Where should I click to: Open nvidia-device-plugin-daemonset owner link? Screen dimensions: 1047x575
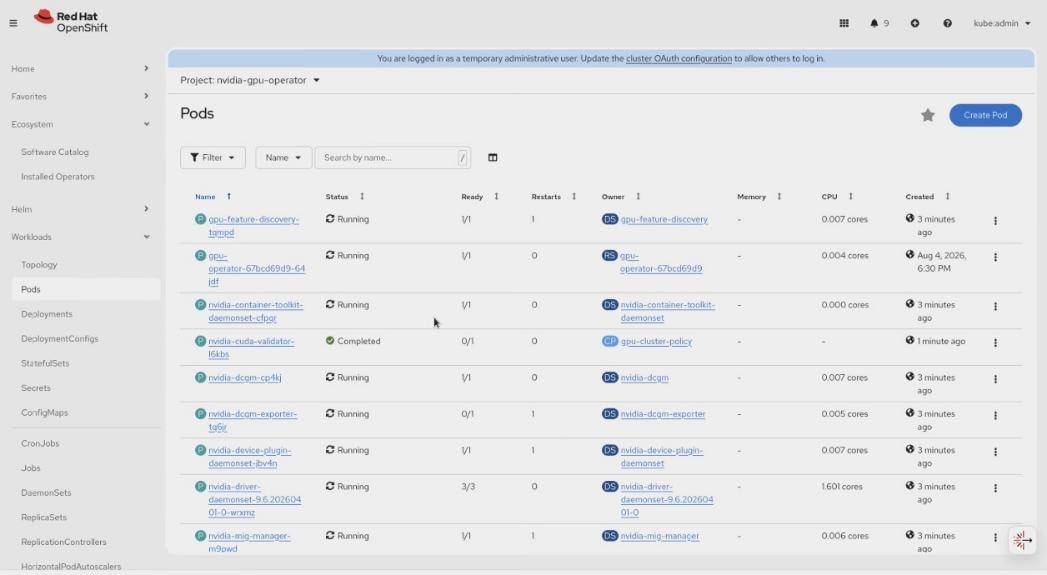[661, 457]
